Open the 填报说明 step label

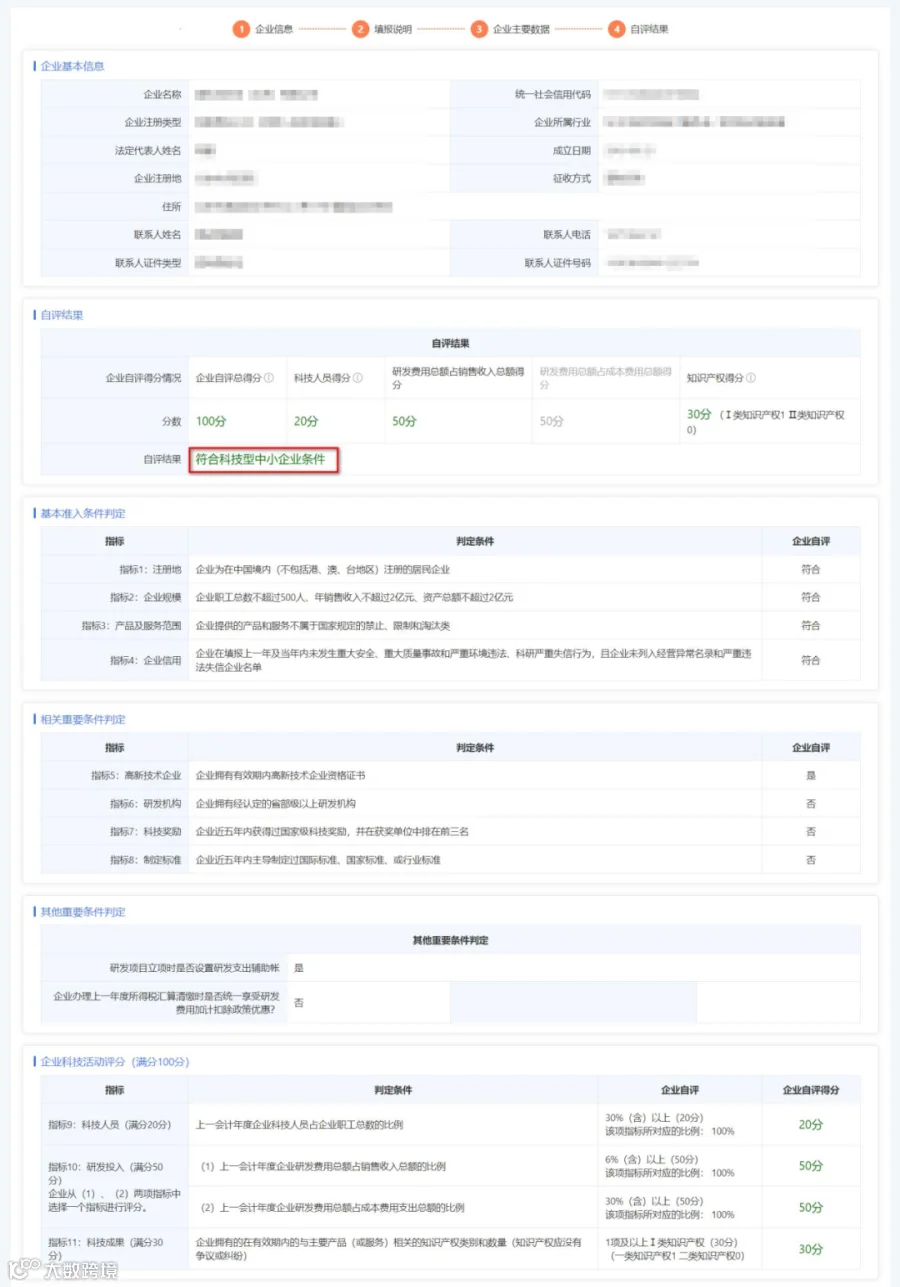point(393,29)
